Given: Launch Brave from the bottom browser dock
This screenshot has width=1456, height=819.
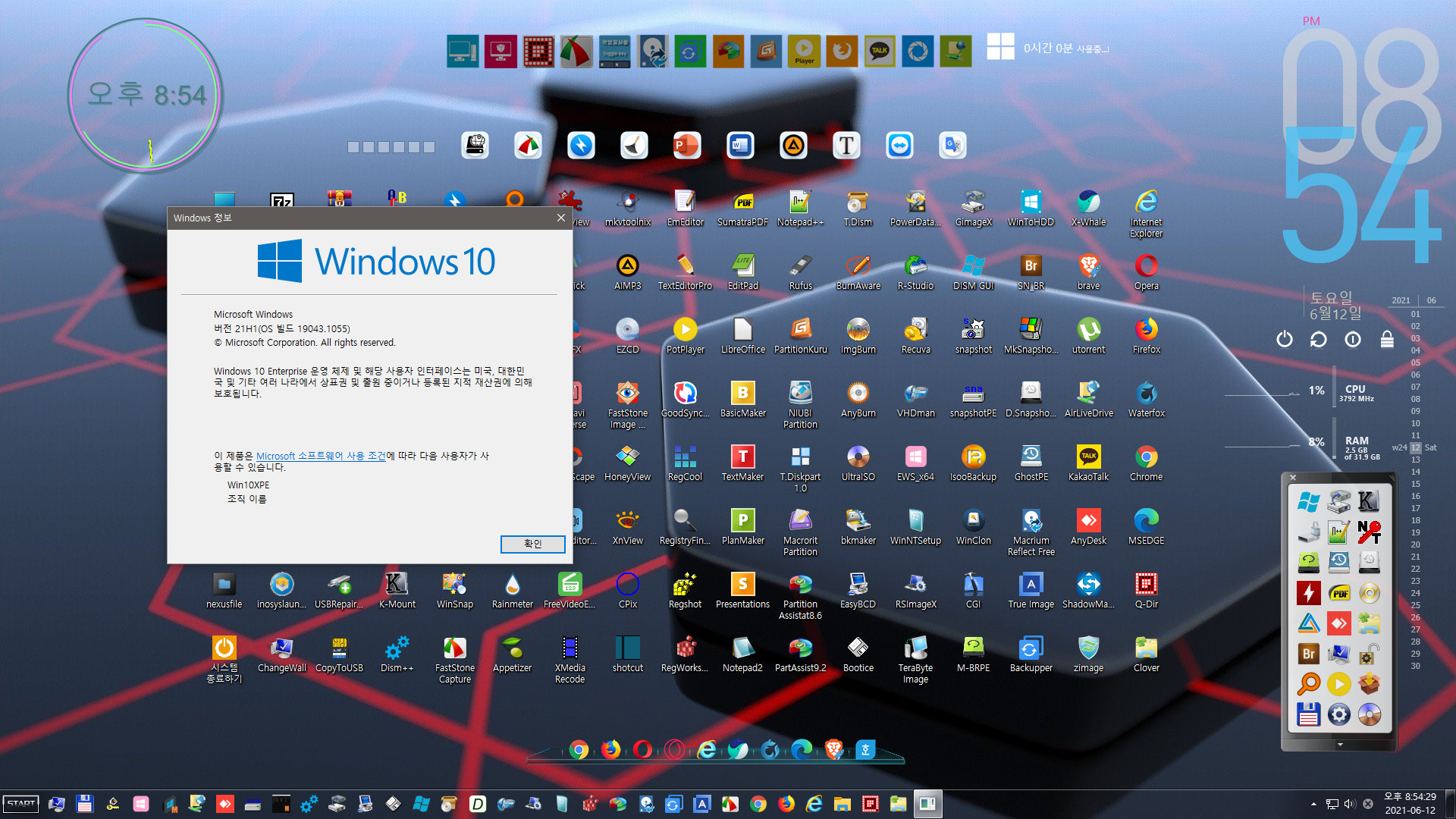Looking at the screenshot, I should click(833, 750).
